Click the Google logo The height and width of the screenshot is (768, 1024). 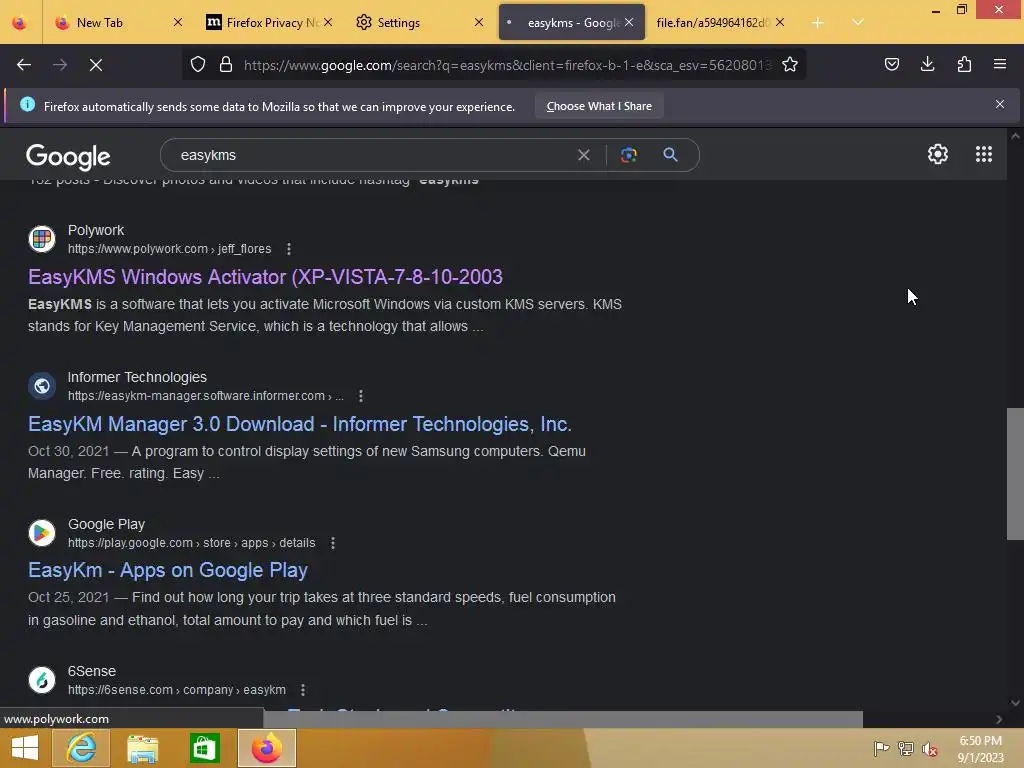click(68, 157)
